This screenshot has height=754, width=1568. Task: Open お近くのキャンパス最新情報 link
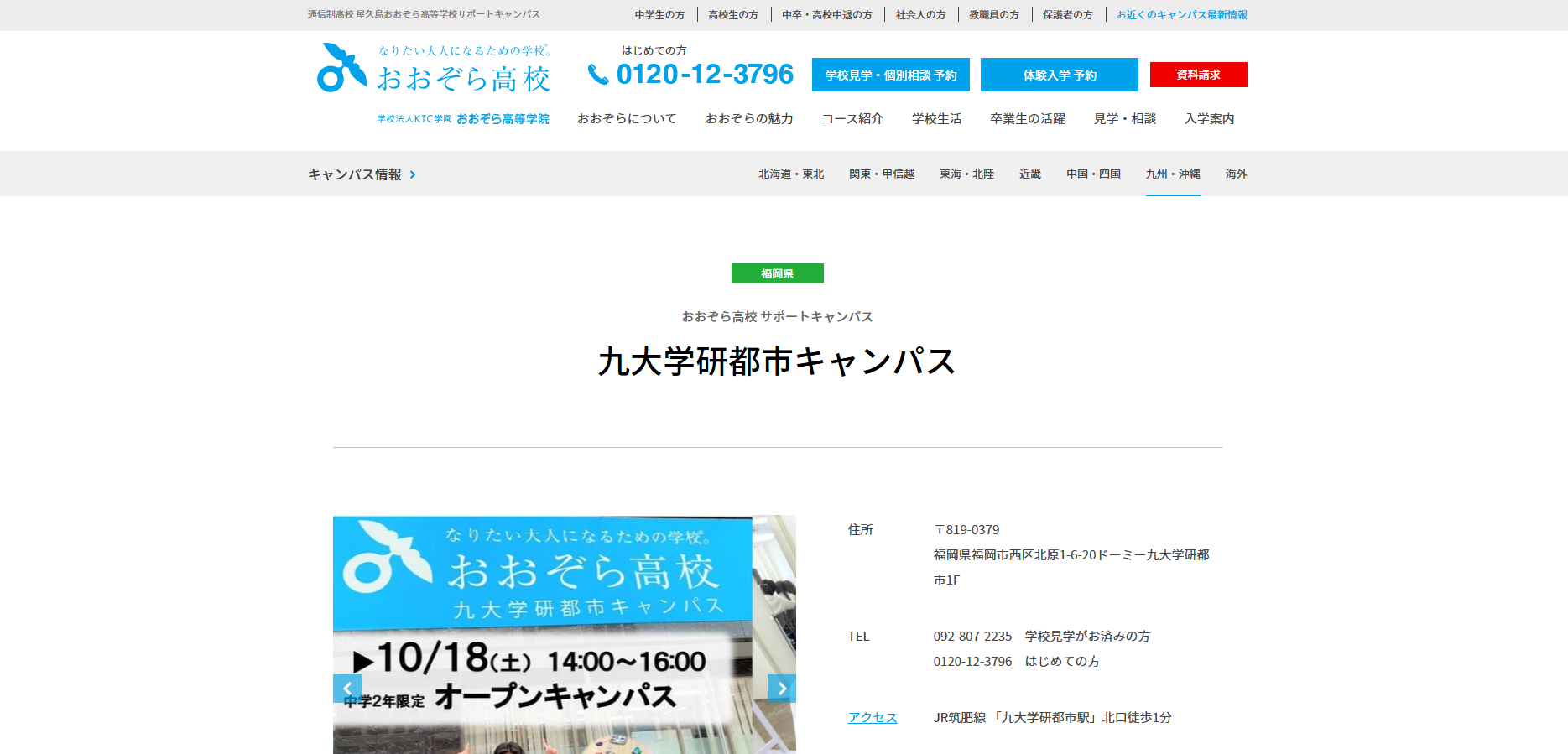click(x=1182, y=14)
